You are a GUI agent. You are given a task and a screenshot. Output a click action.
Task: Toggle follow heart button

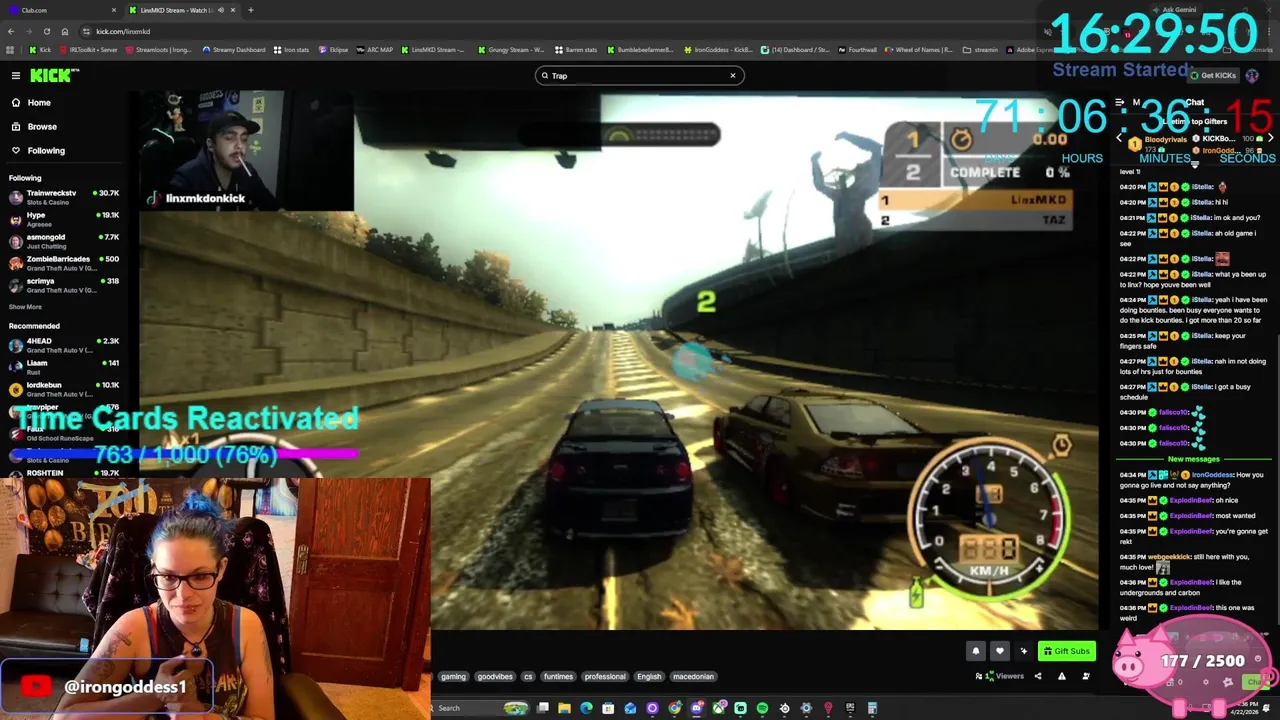[999, 651]
